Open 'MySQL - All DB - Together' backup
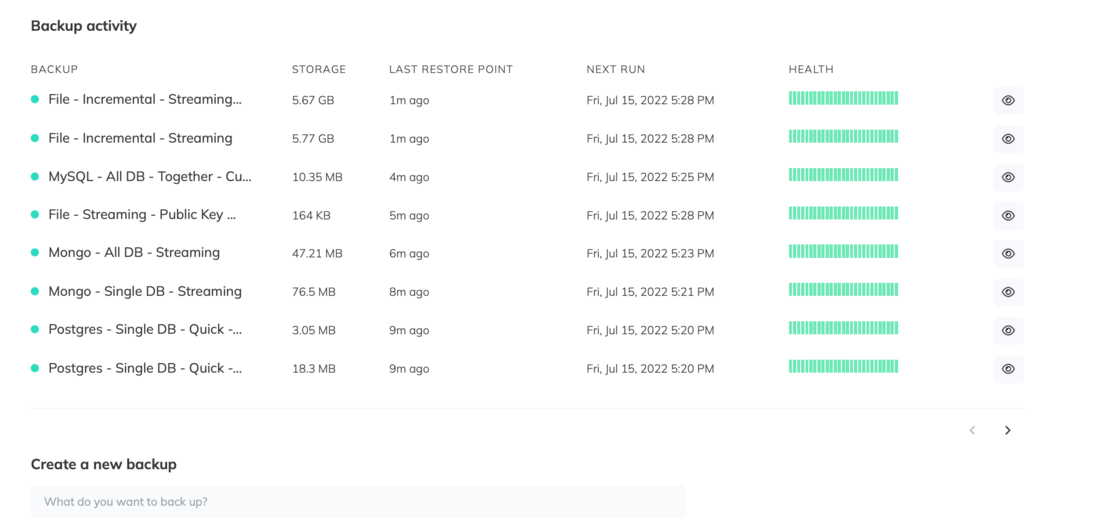1120x523 pixels. [150, 176]
